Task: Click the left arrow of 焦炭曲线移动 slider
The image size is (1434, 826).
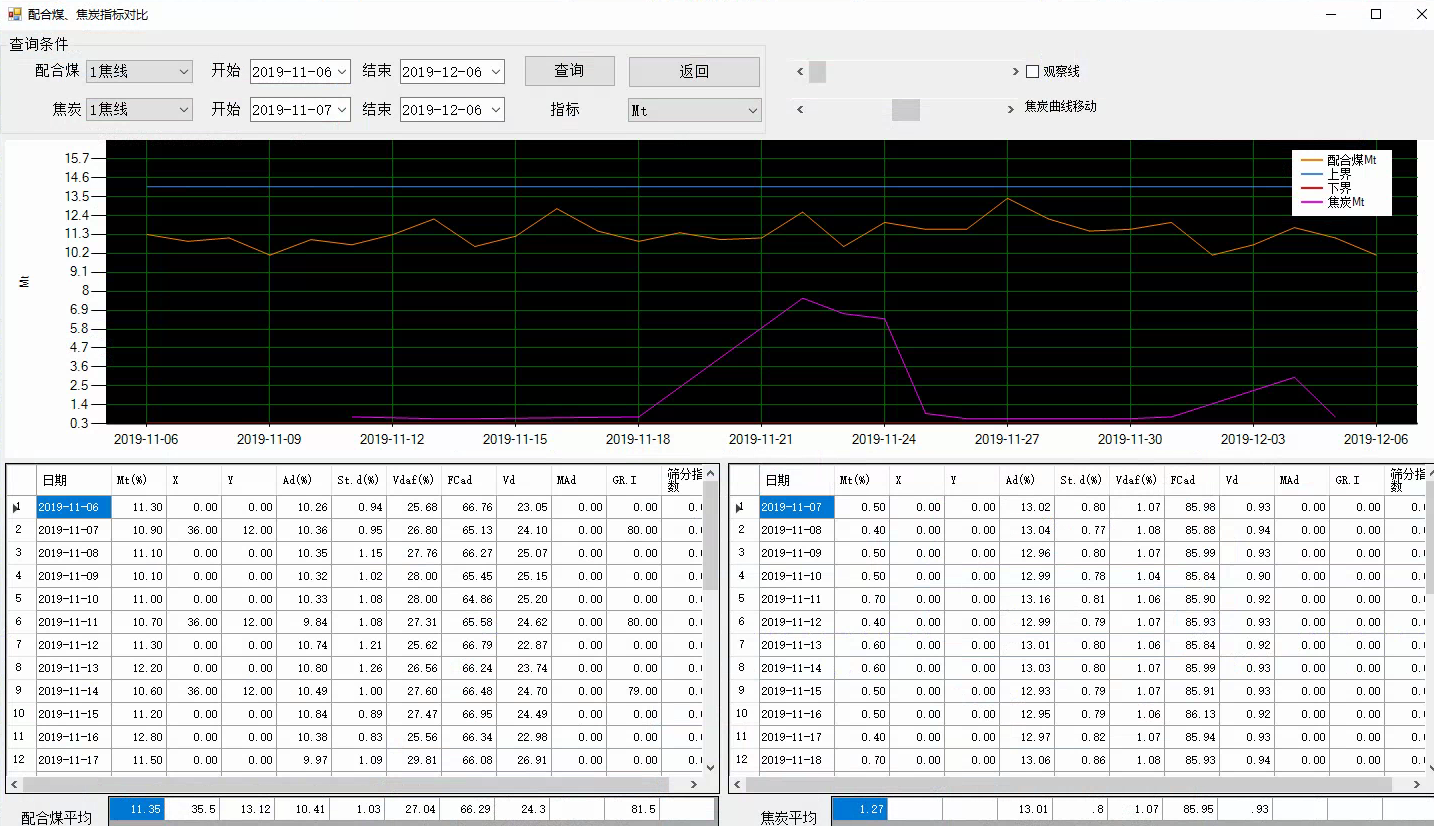Action: [x=800, y=109]
